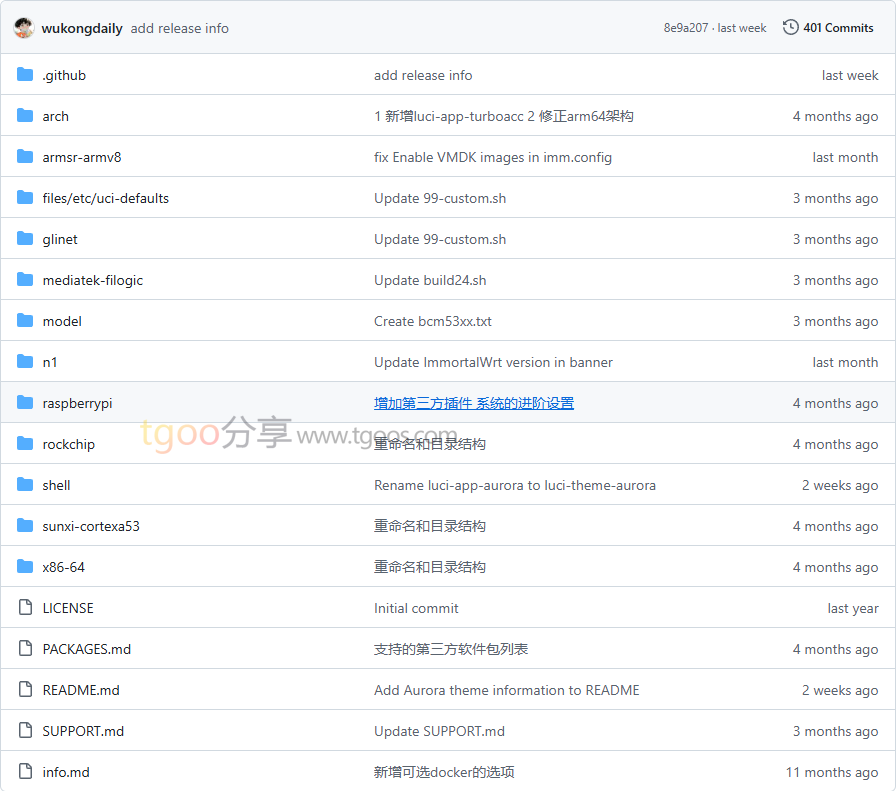Screen dimensions: 896x792
Task: Open the SUPPORT.md file
Action: pyautogui.click(x=83, y=731)
